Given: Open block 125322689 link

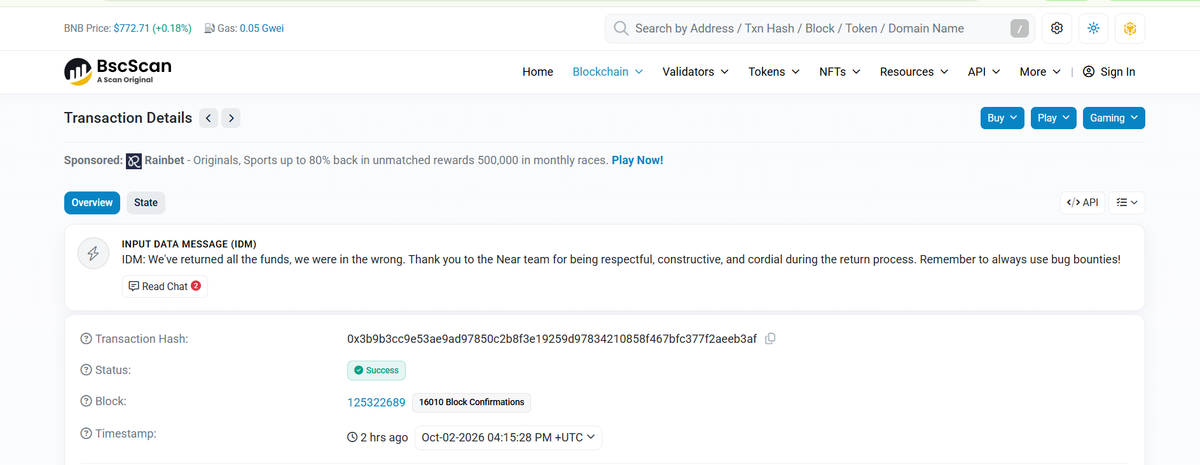Looking at the screenshot, I should click(376, 402).
